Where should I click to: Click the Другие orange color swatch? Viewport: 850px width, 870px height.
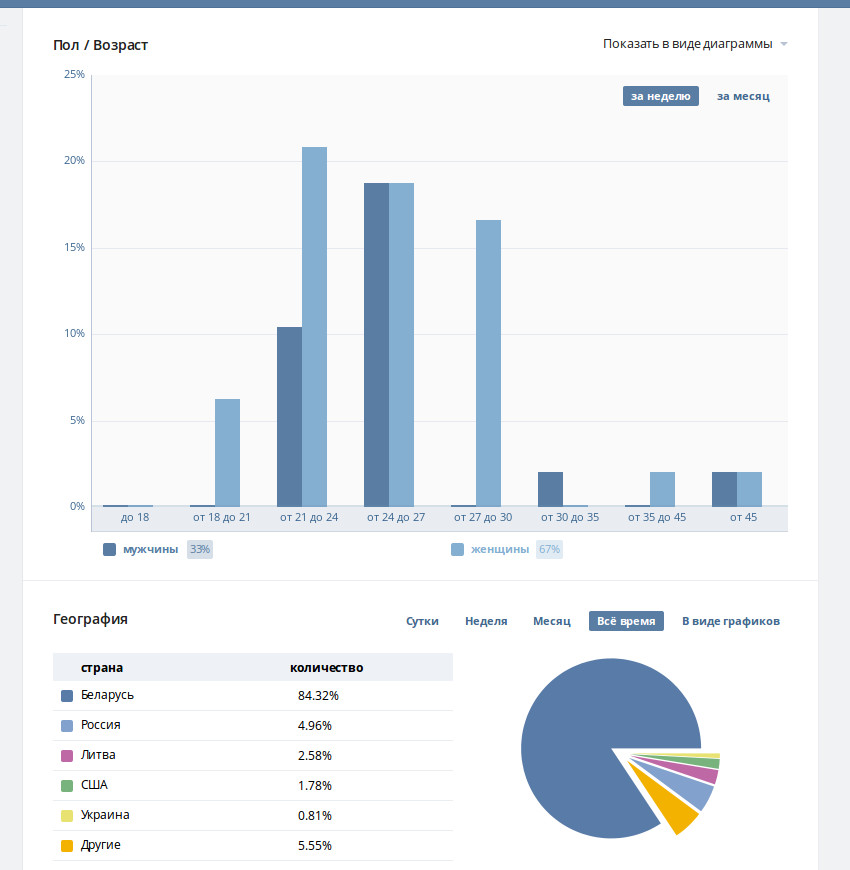(67, 846)
